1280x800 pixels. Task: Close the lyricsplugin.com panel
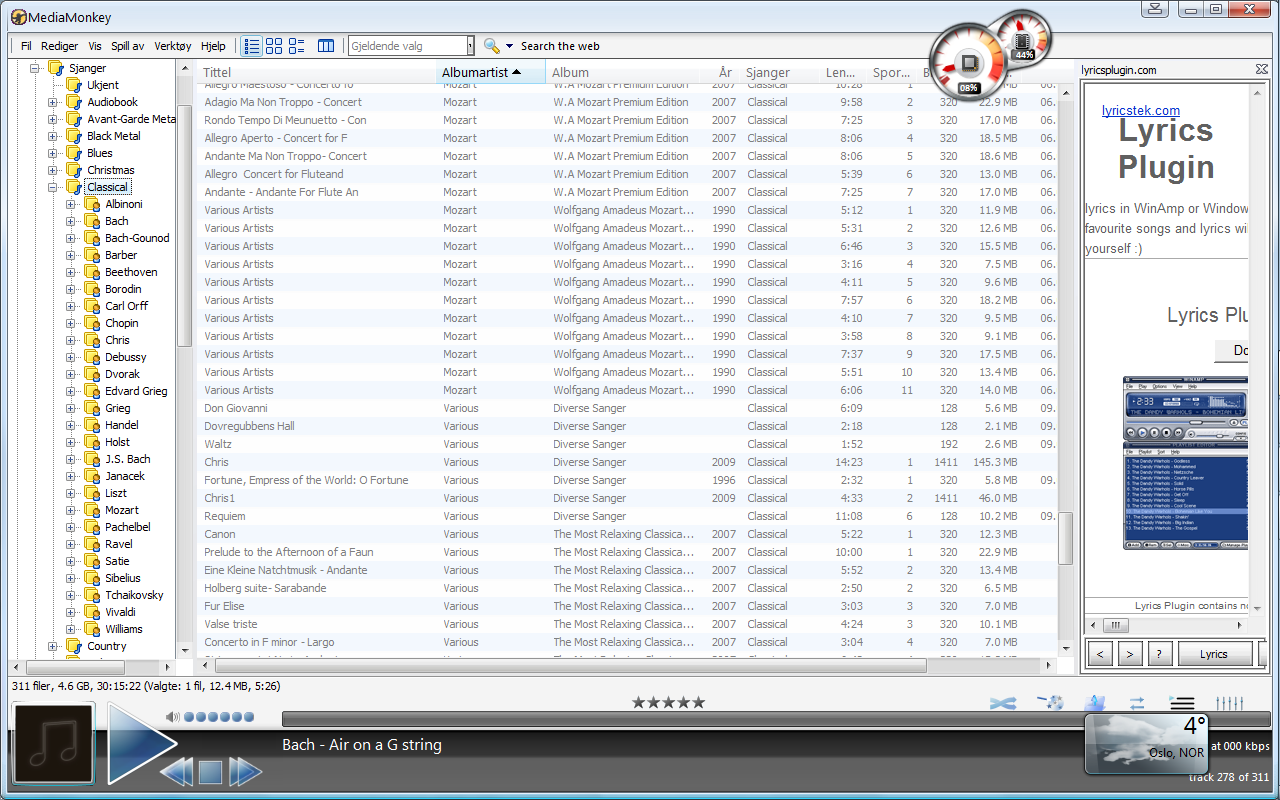[1262, 69]
